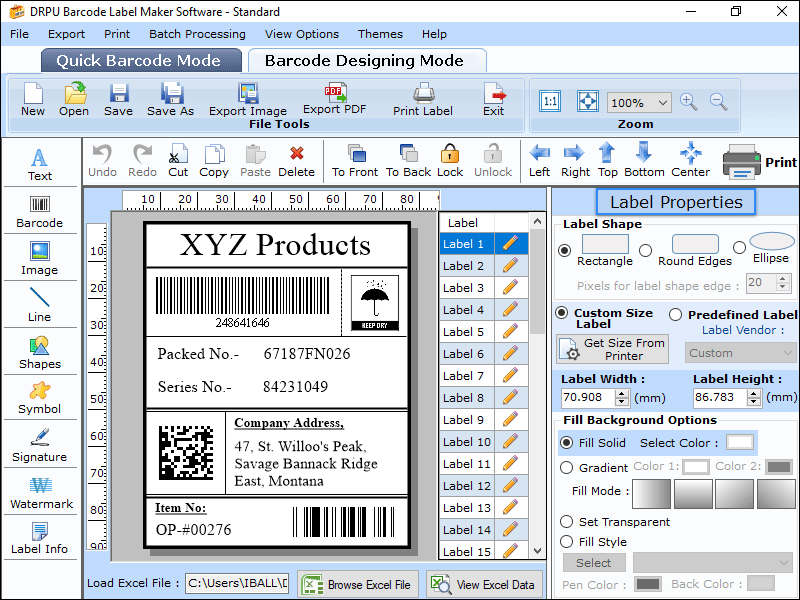Click the Save As icon
This screenshot has height=600, width=800.
coord(171,94)
